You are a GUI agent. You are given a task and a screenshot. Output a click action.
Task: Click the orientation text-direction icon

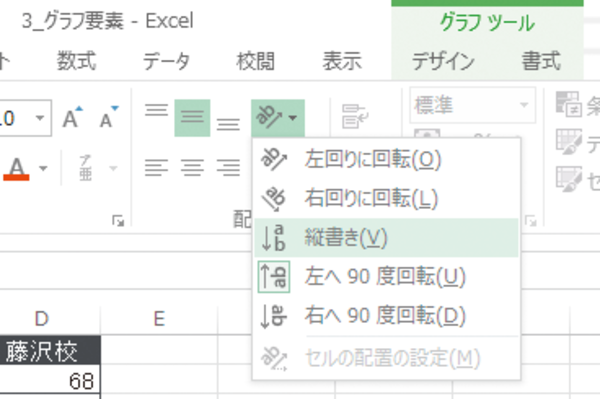(269, 117)
